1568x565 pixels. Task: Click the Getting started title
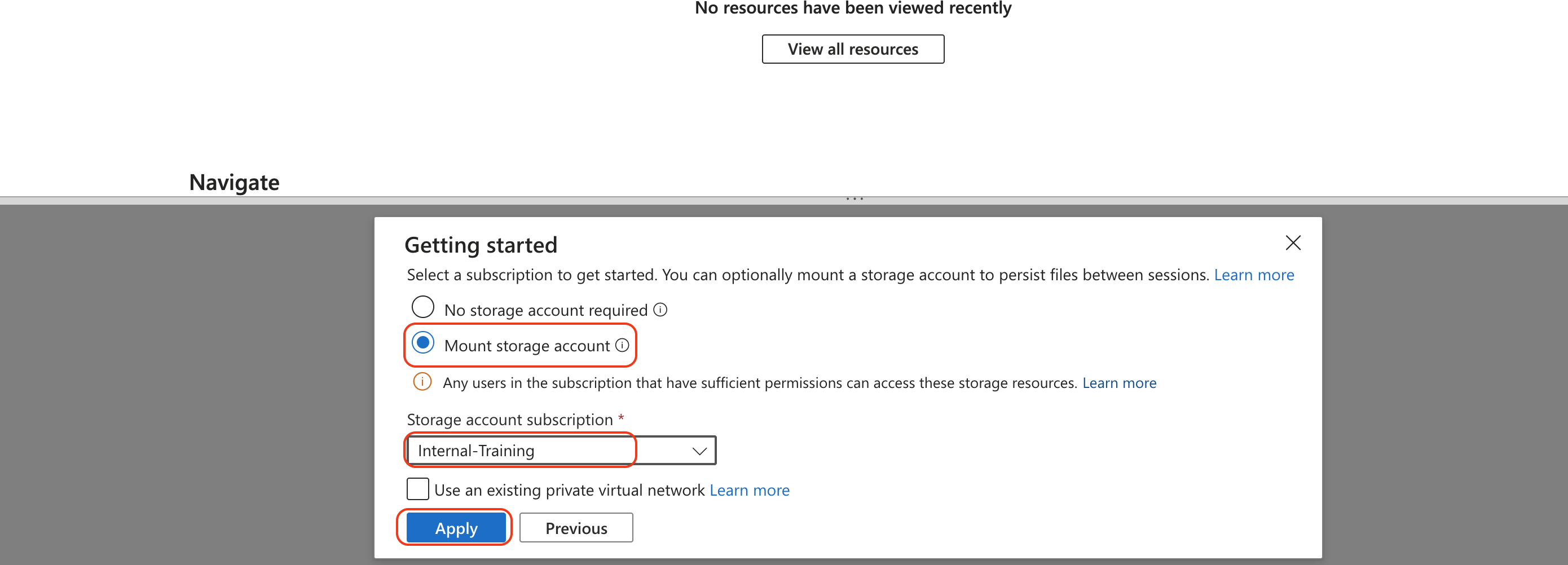click(481, 245)
